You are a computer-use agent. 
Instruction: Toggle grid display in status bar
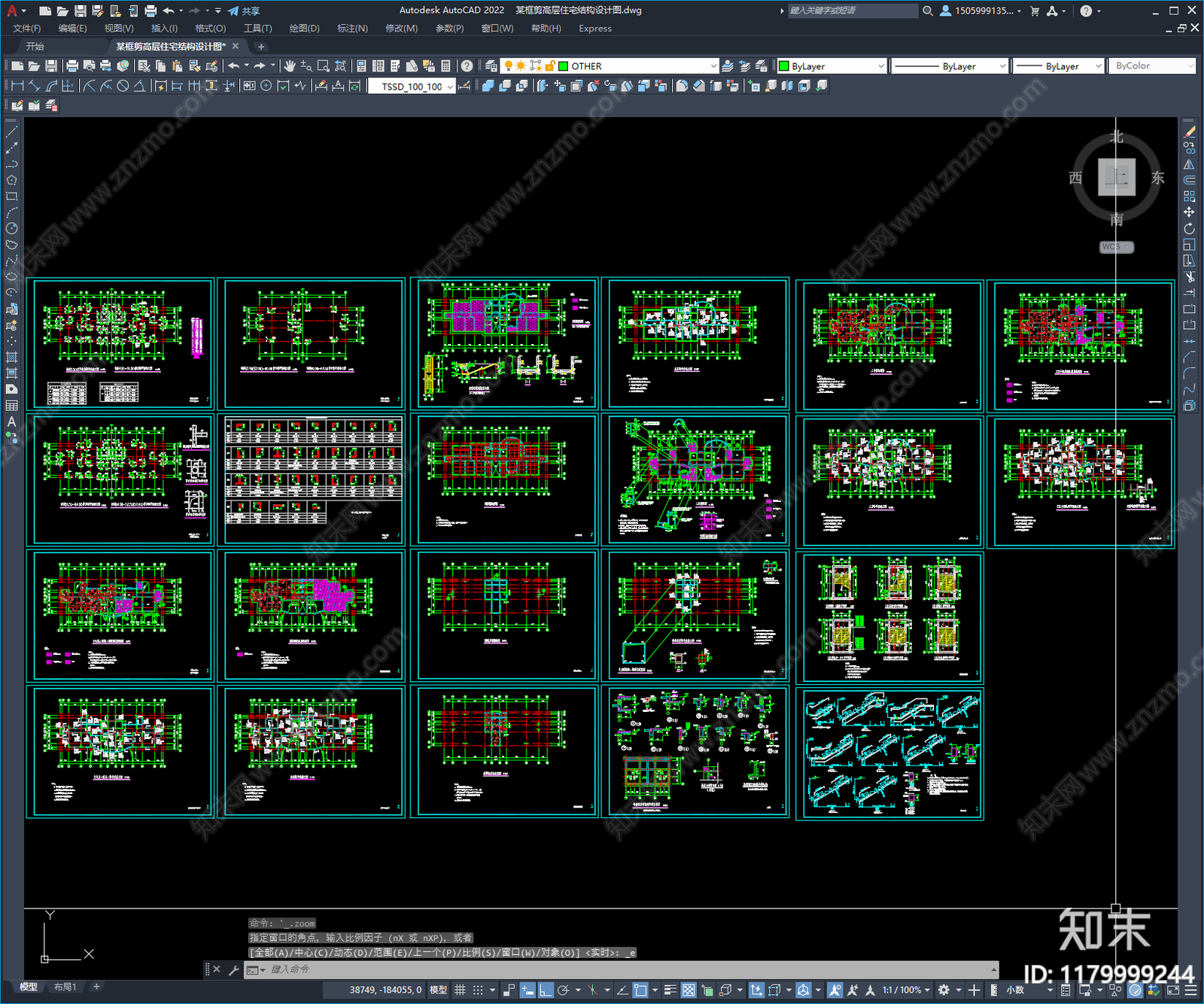pyautogui.click(x=460, y=990)
